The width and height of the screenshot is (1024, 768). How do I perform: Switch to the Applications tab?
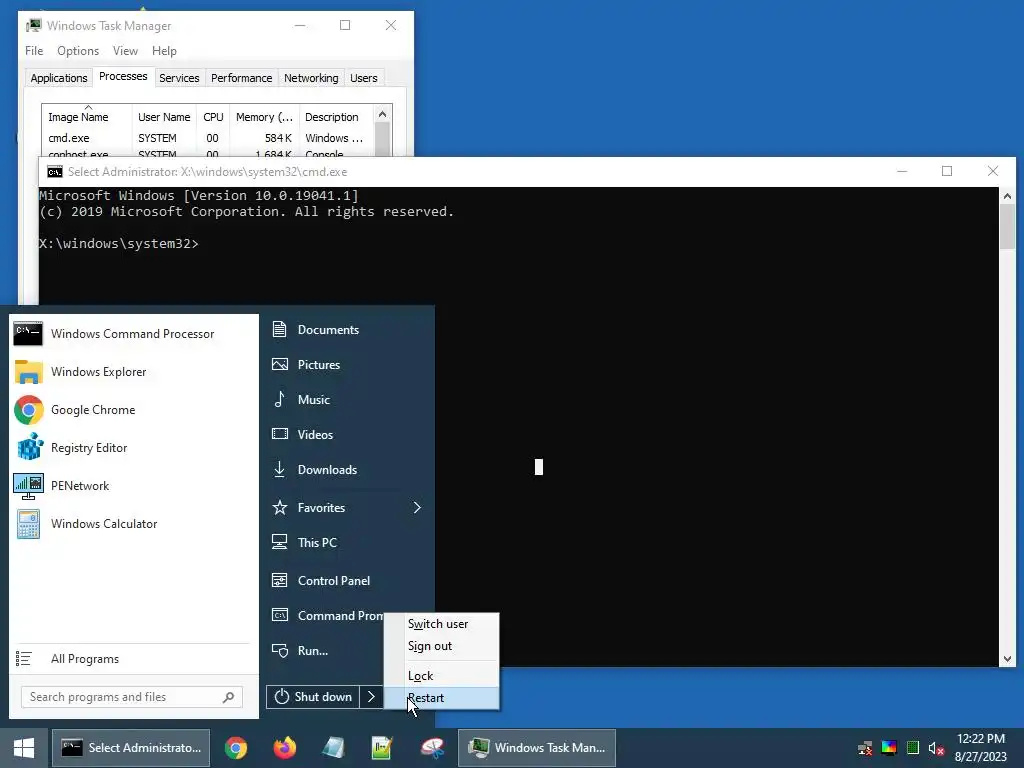pyautogui.click(x=59, y=78)
